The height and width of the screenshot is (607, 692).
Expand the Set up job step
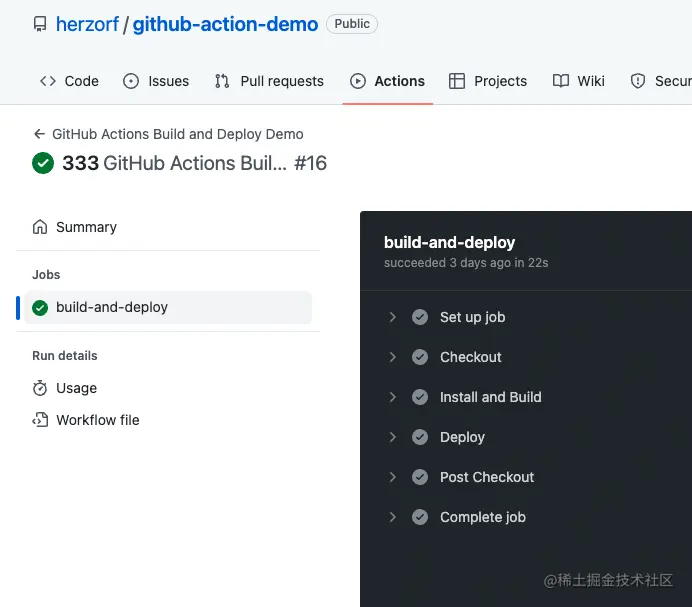pyautogui.click(x=392, y=317)
